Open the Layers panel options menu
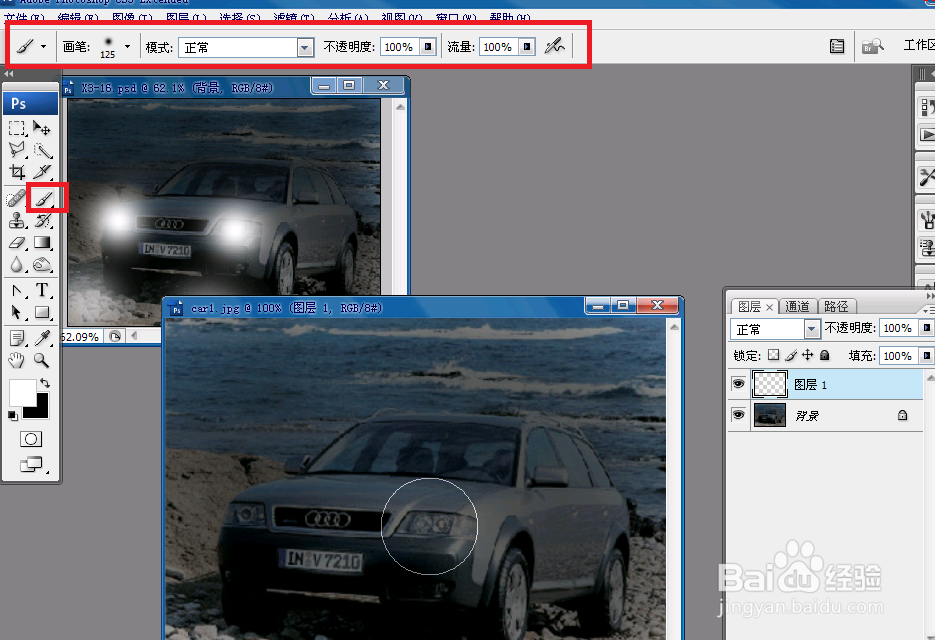This screenshot has height=640, width=935. [928, 310]
